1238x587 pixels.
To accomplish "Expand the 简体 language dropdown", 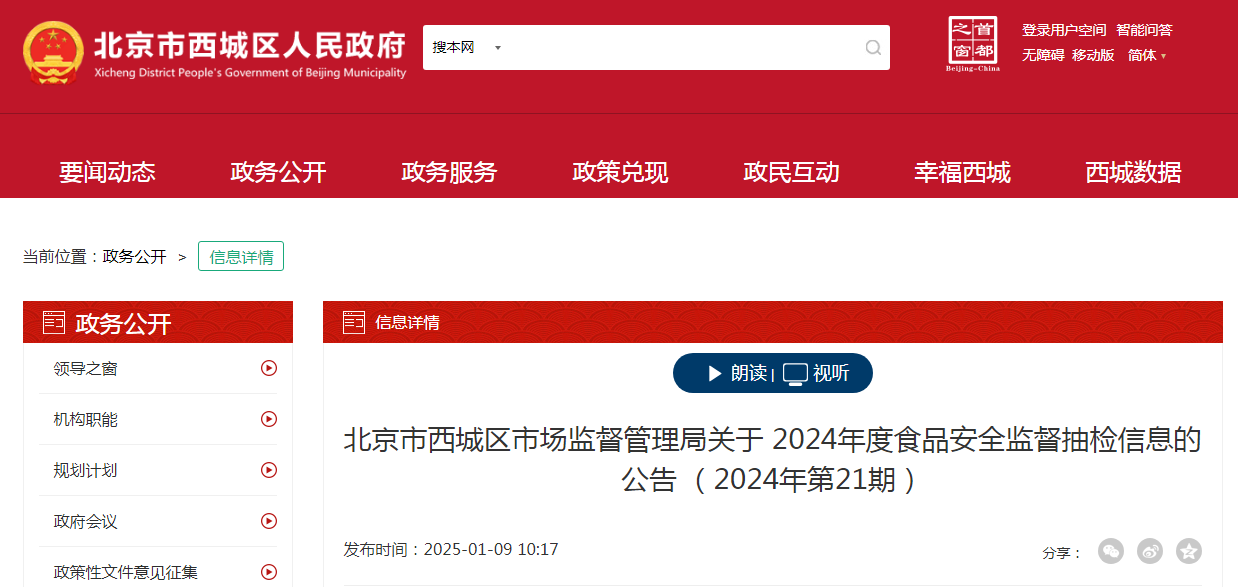I will coord(1147,55).
